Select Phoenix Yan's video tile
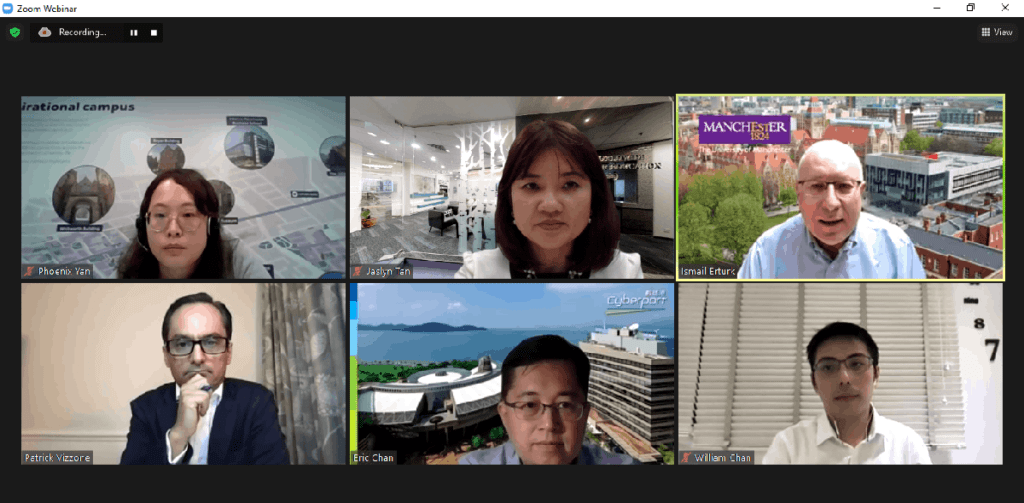Screen dimensions: 1024x503 tap(184, 187)
